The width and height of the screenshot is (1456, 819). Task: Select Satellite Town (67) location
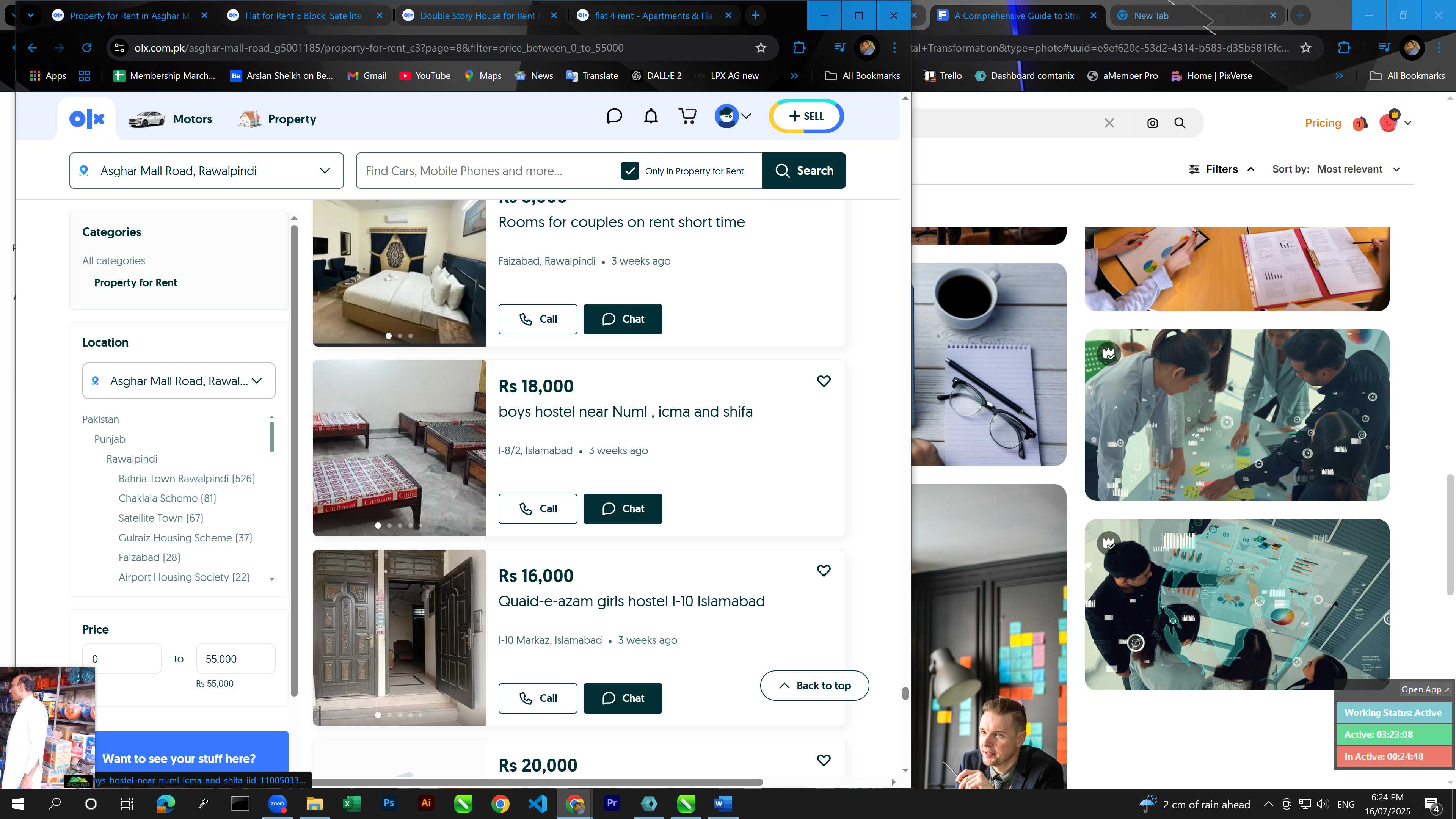click(160, 518)
